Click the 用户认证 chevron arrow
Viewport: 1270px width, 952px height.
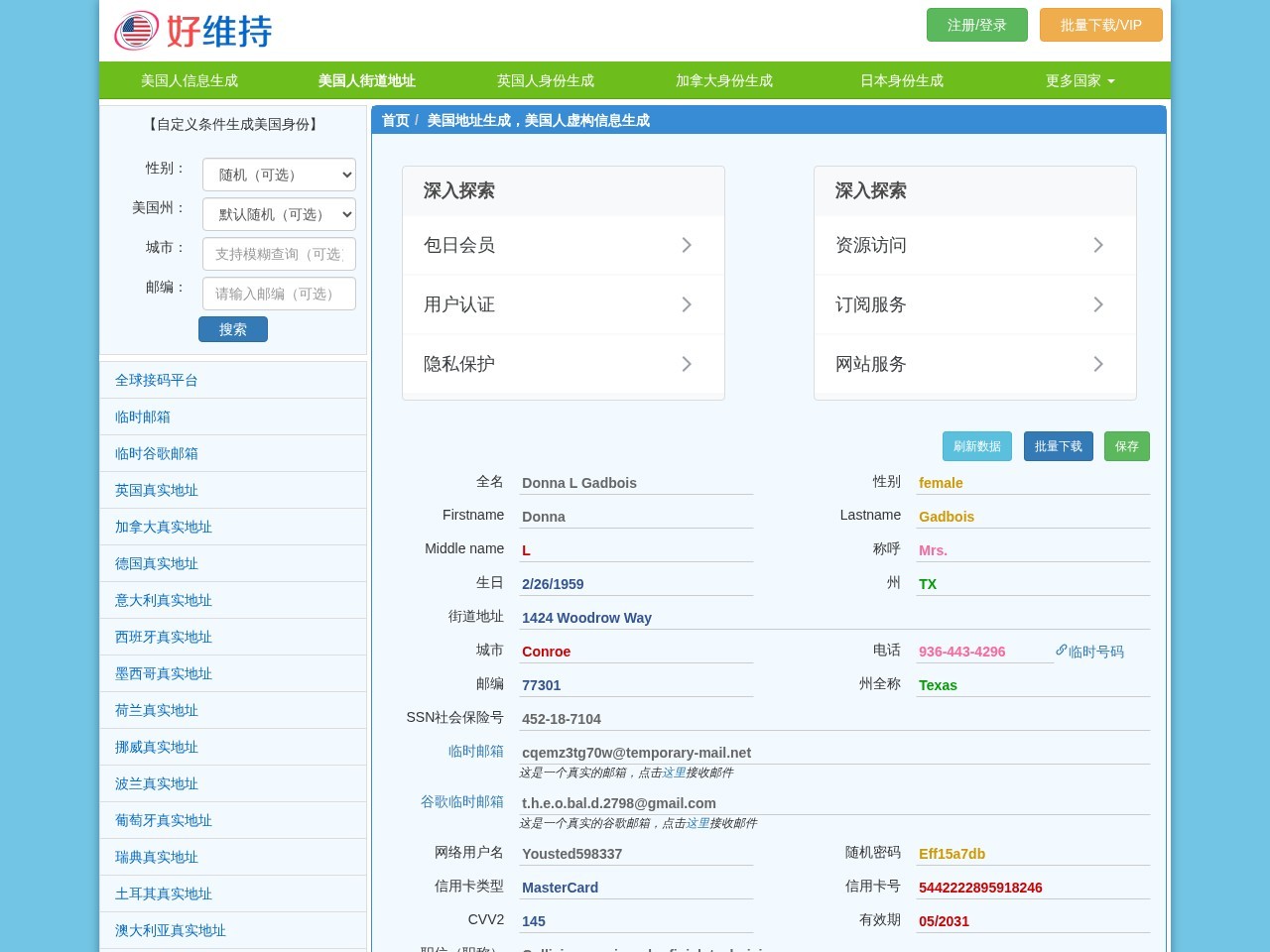click(x=687, y=304)
